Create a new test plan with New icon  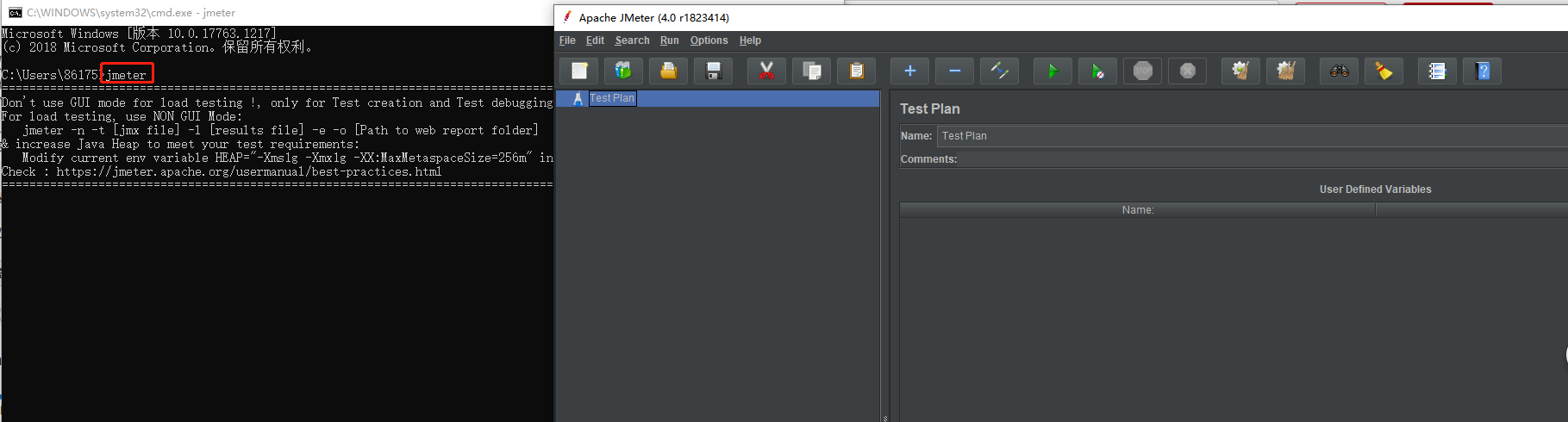pyautogui.click(x=579, y=71)
